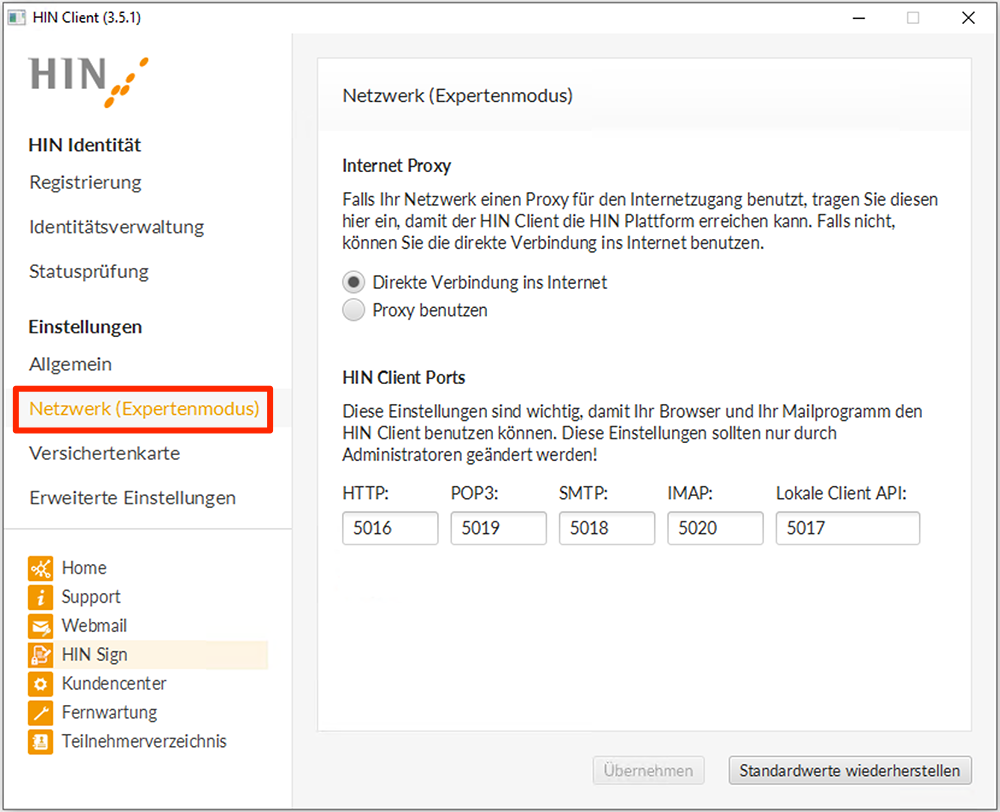Click the Support info icon
Viewport: 1000px width, 812px height.
click(40, 597)
